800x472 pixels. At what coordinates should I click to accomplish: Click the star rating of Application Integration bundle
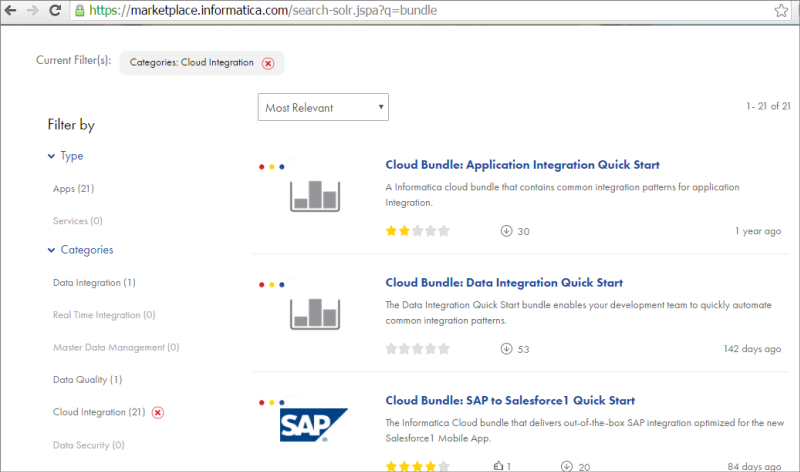click(x=417, y=231)
